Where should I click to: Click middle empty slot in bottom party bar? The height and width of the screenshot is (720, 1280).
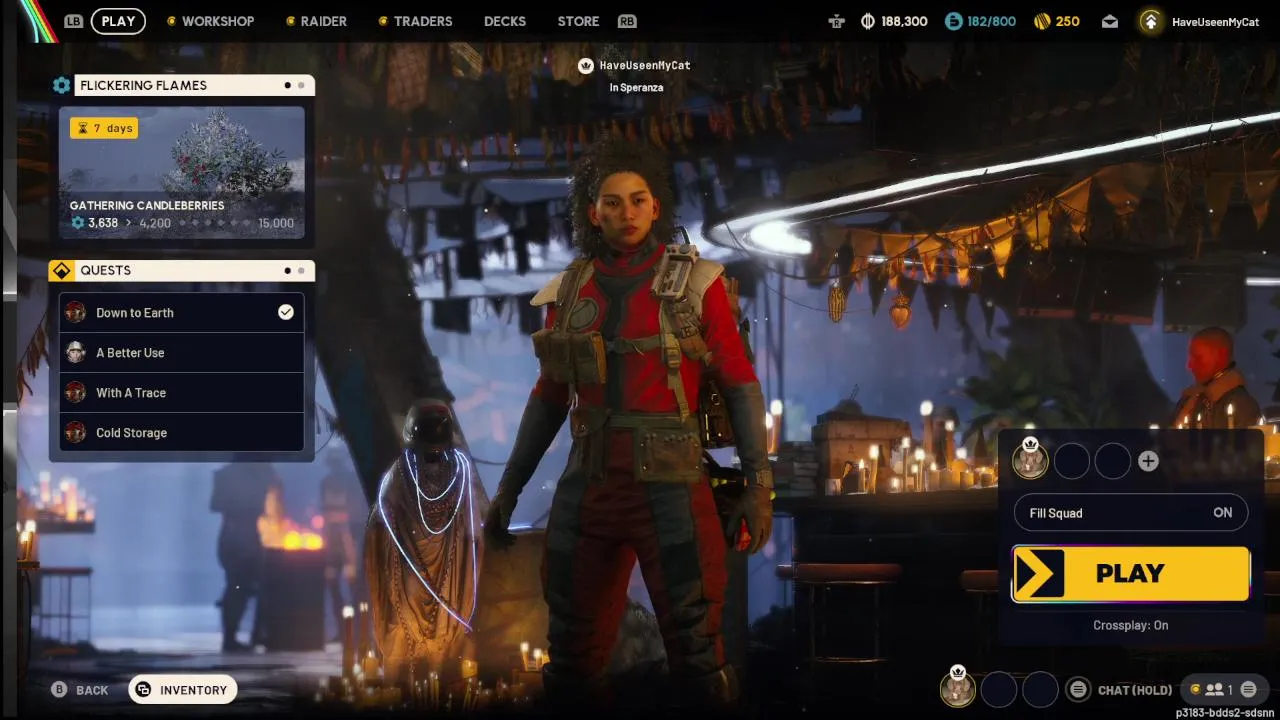[x=999, y=689]
